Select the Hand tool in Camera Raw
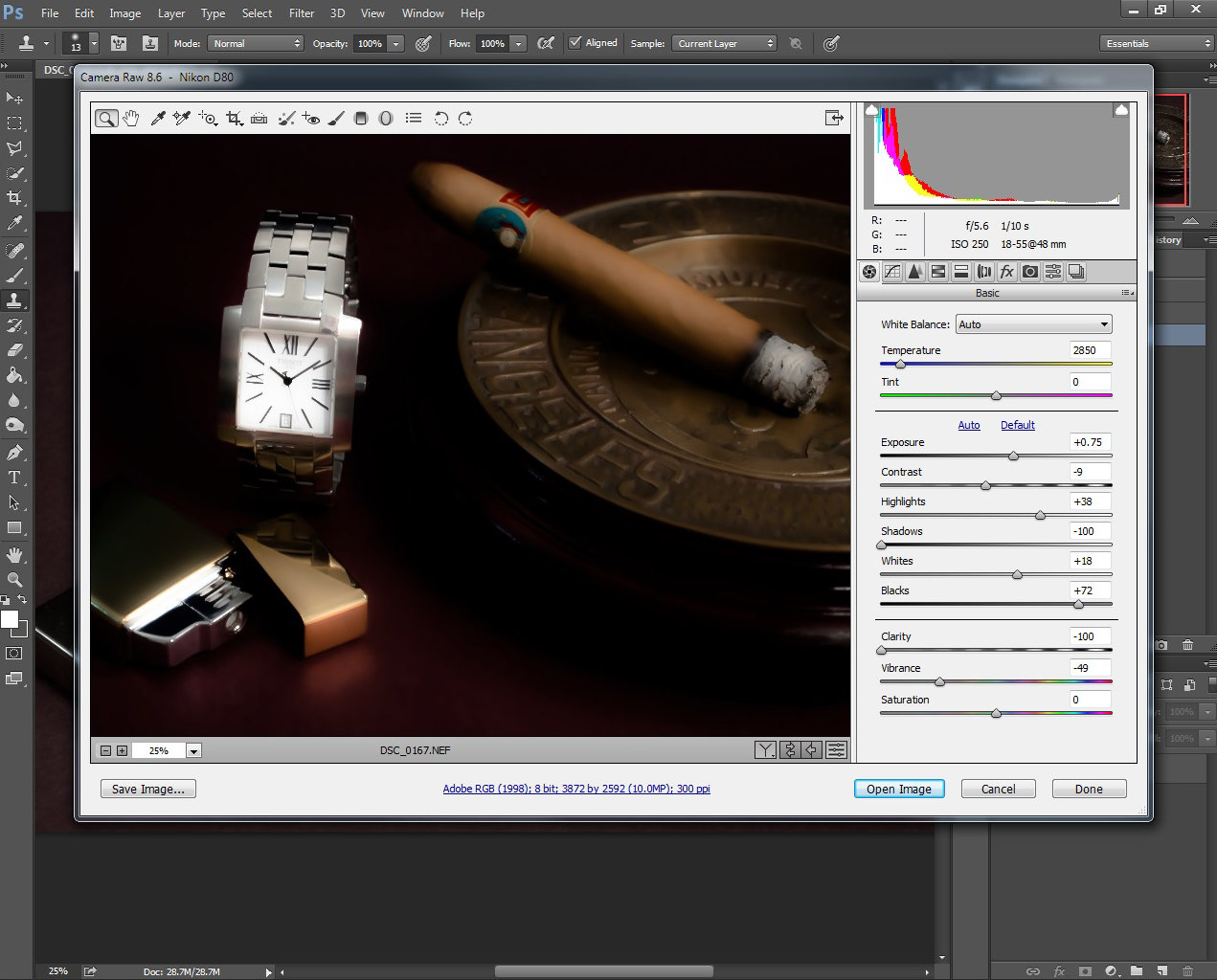Viewport: 1217px width, 980px height. pos(131,119)
